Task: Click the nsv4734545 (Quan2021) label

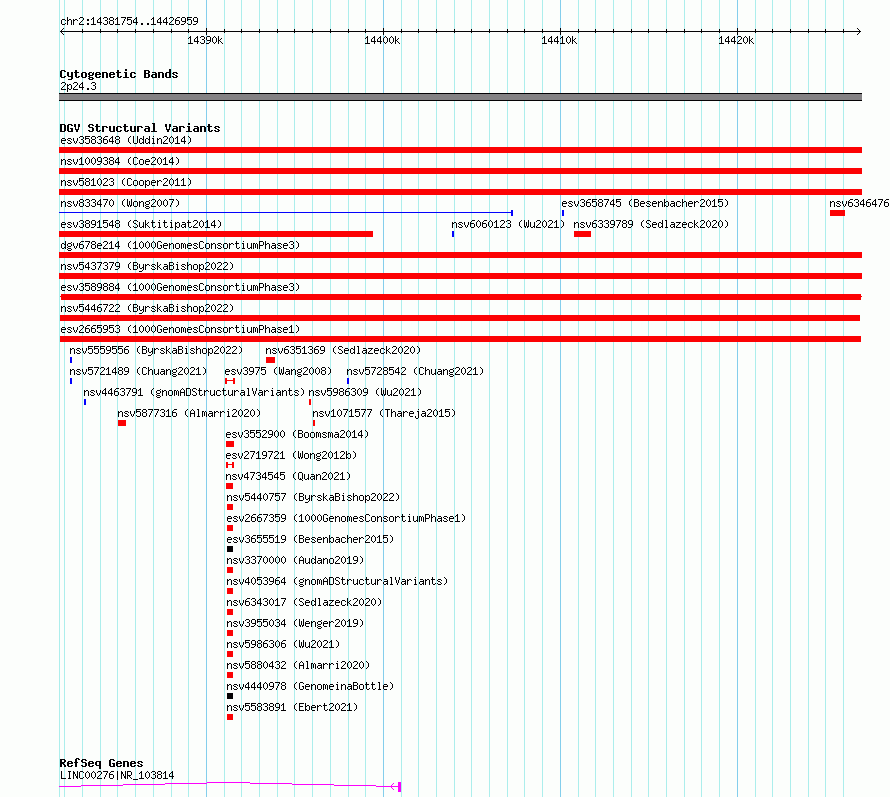Action: 288,476
